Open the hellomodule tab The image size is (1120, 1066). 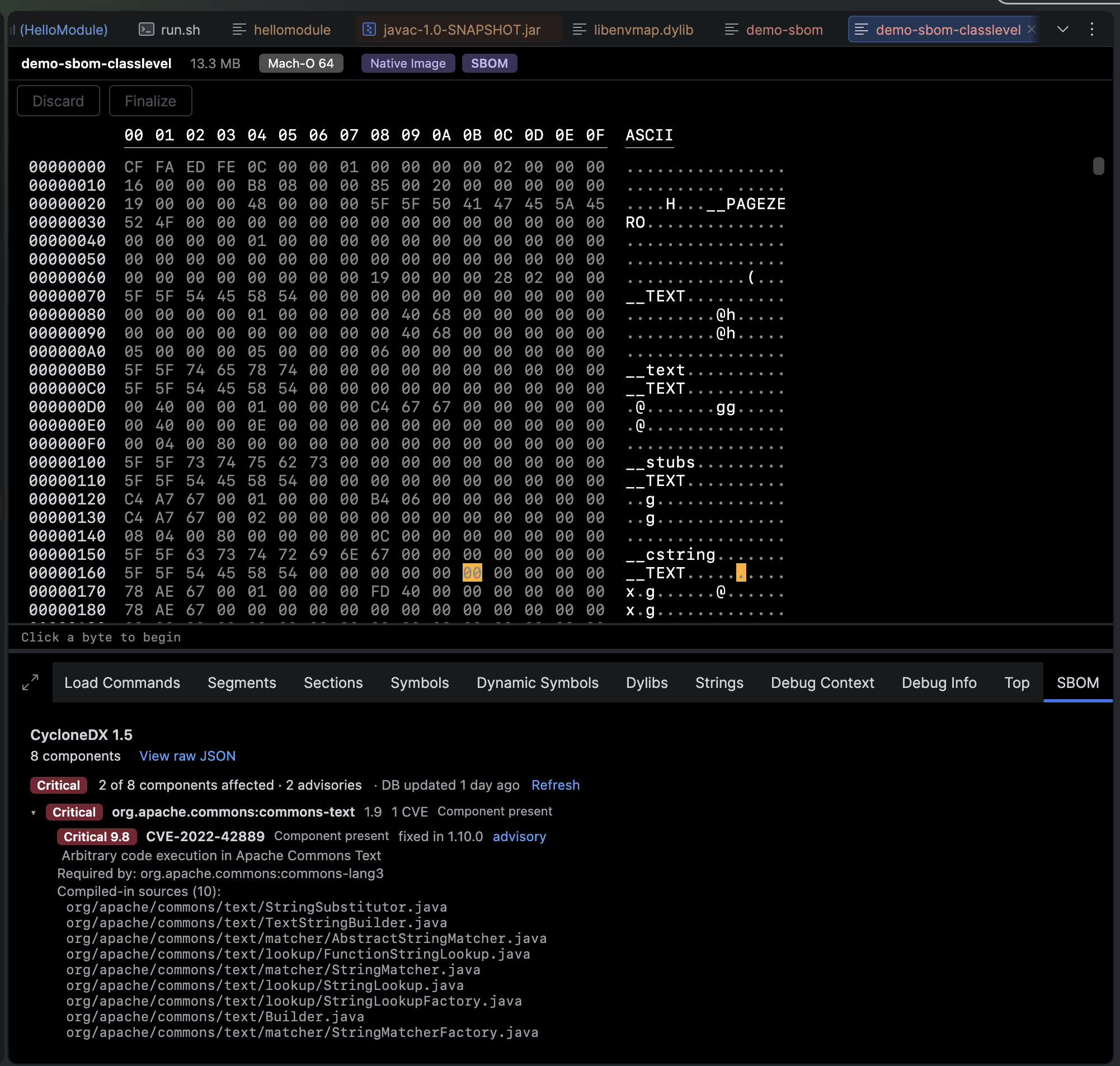tap(282, 30)
